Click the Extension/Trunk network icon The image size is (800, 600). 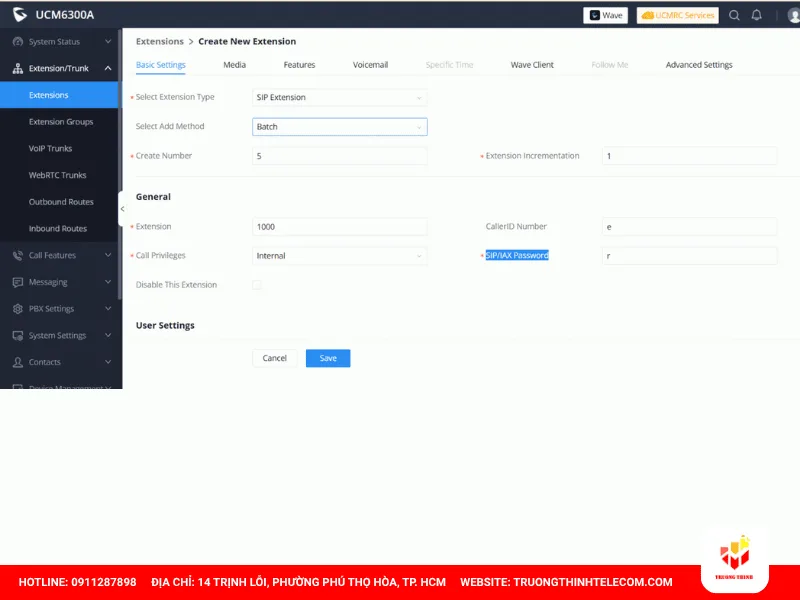point(18,68)
